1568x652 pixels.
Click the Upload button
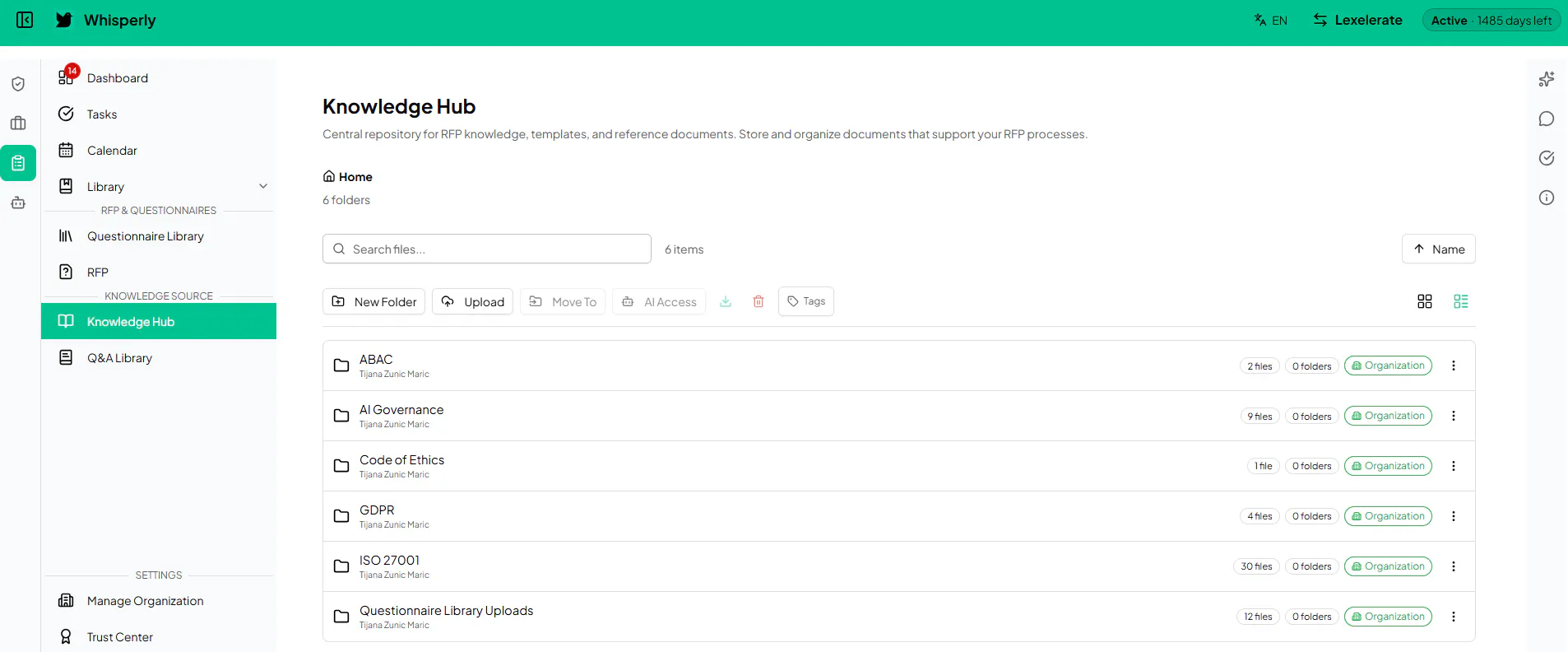473,301
